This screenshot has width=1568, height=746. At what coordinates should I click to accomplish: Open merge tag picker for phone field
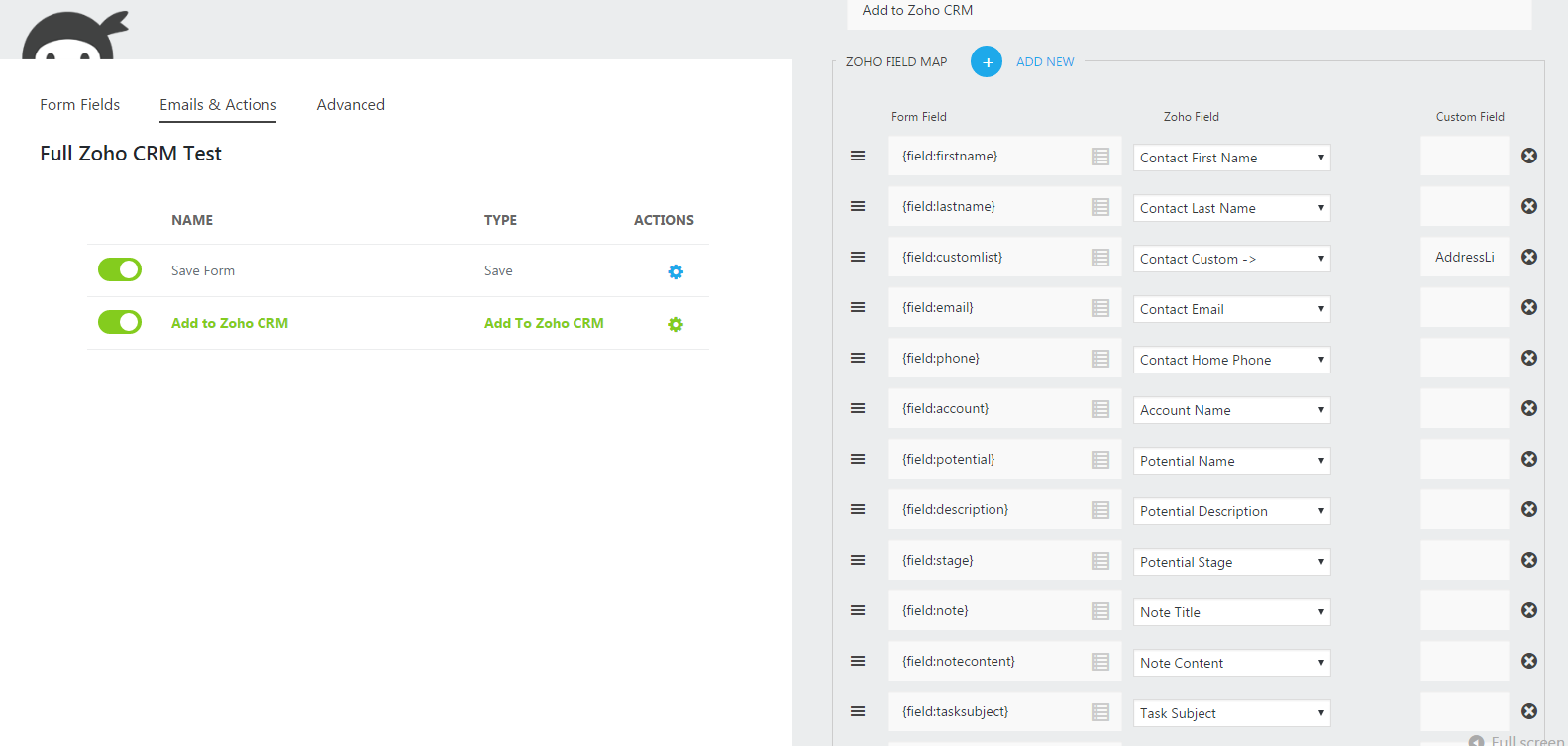[x=1100, y=359]
